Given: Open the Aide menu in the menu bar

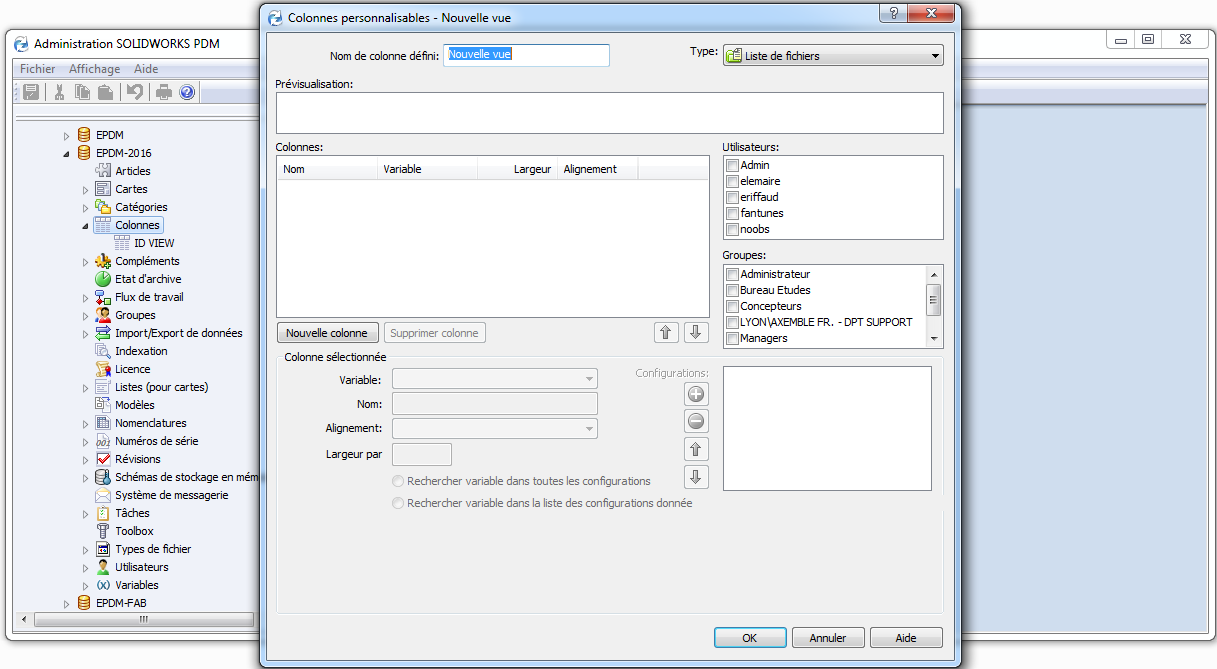Looking at the screenshot, I should 146,69.
